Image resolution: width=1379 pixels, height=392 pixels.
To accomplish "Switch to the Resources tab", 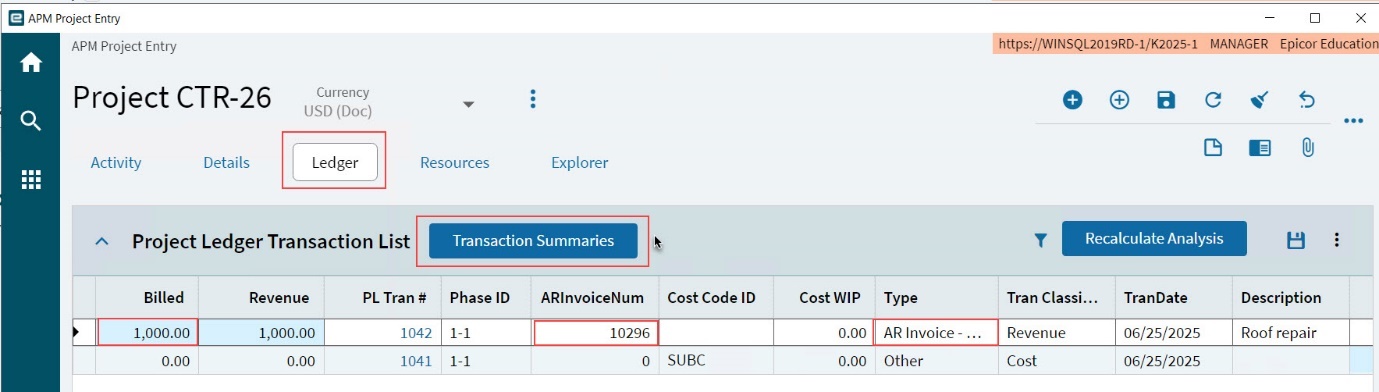I will click(x=455, y=162).
